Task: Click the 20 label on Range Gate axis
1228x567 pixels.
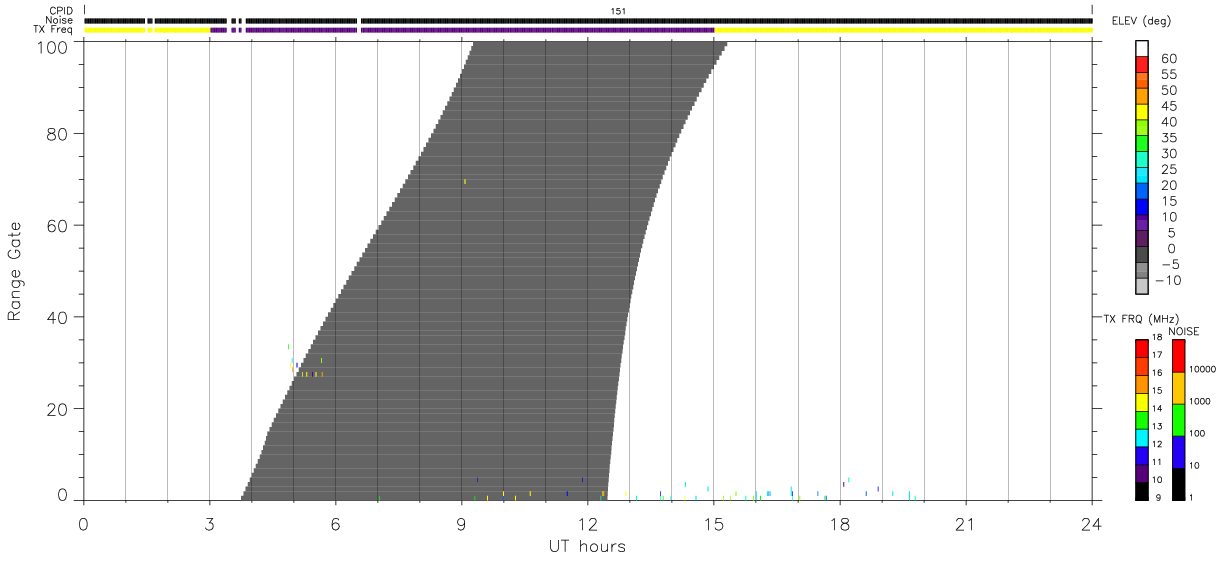Action: point(56,410)
